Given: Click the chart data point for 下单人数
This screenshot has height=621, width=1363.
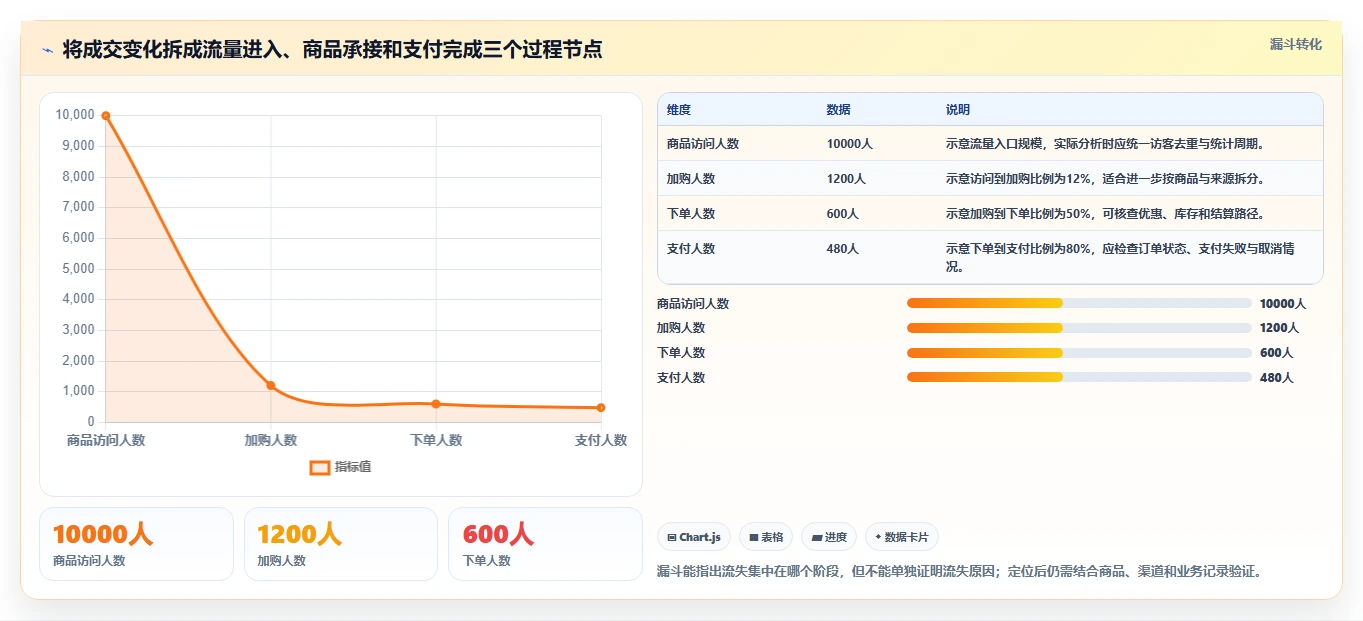Looking at the screenshot, I should point(436,404).
